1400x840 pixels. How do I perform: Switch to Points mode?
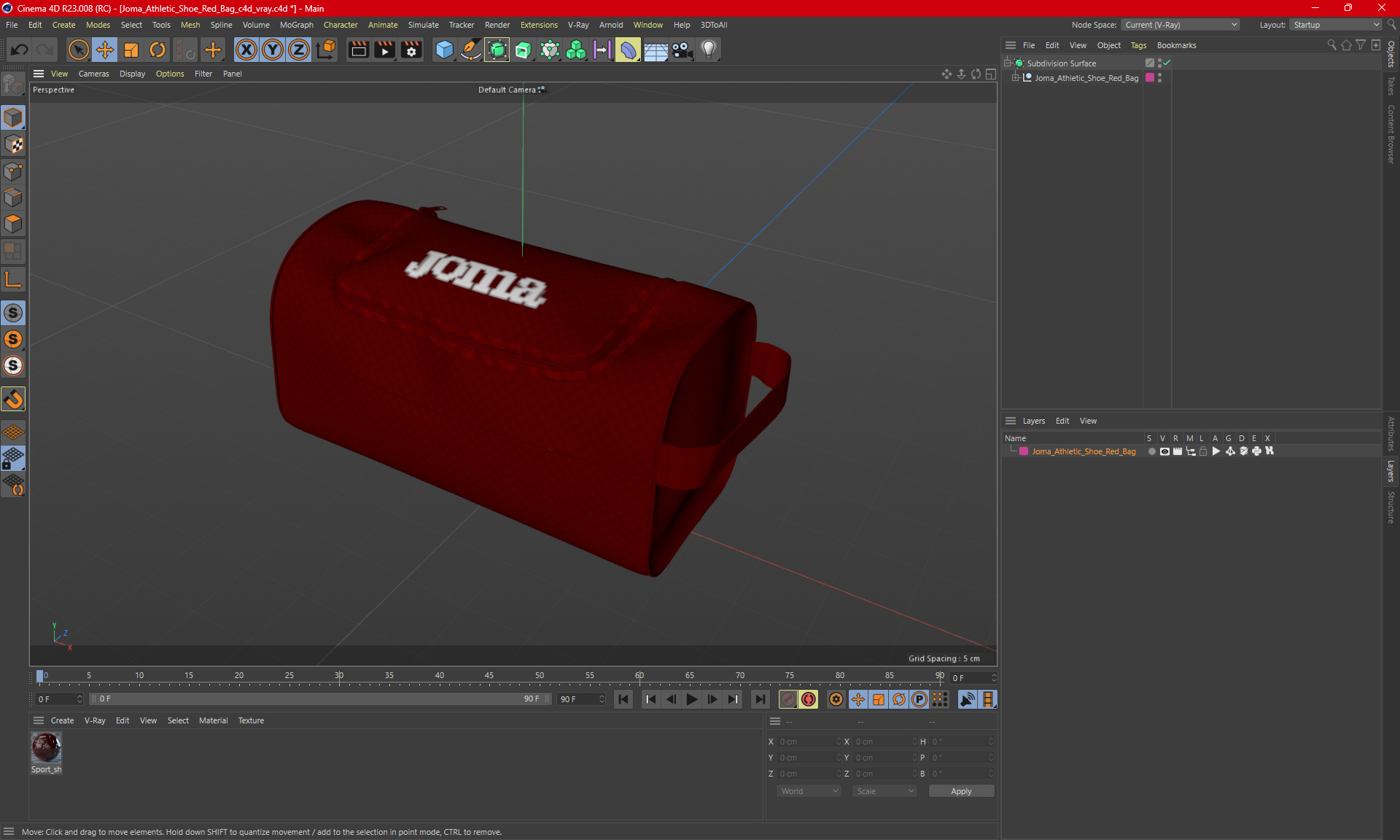point(13,171)
